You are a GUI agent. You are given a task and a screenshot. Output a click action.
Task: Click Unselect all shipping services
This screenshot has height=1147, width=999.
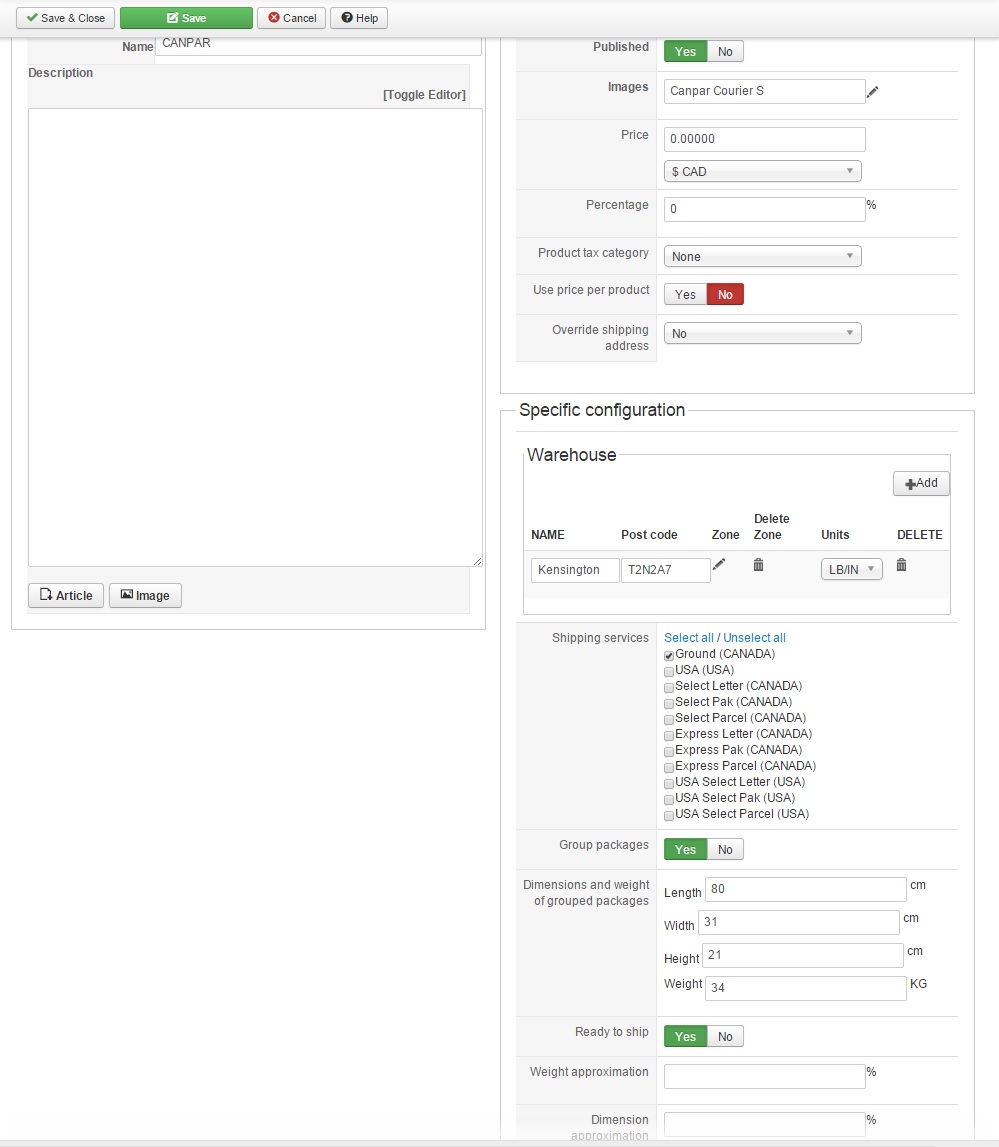(x=754, y=638)
